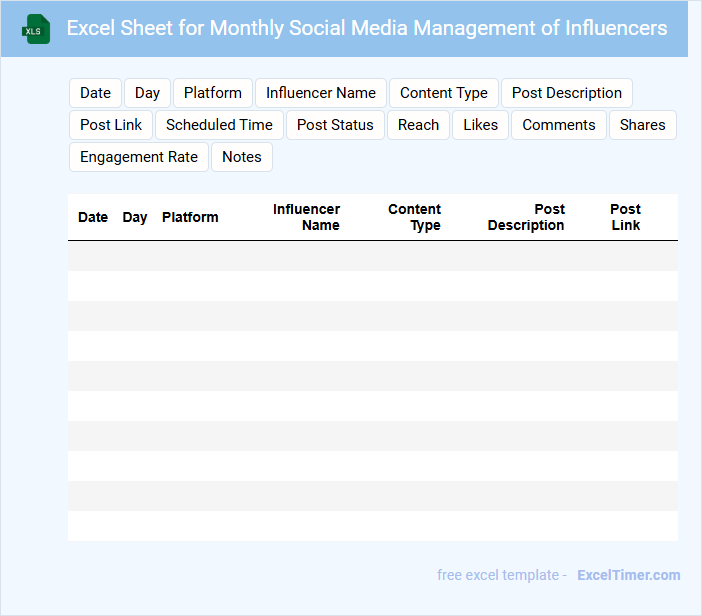Open the Post Description tag
Image resolution: width=702 pixels, height=616 pixels.
(566, 93)
